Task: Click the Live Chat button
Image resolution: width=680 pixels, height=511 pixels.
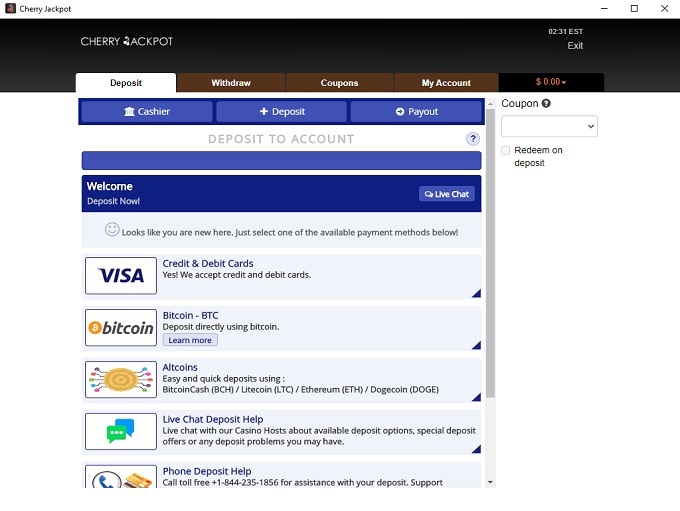Action: [447, 194]
